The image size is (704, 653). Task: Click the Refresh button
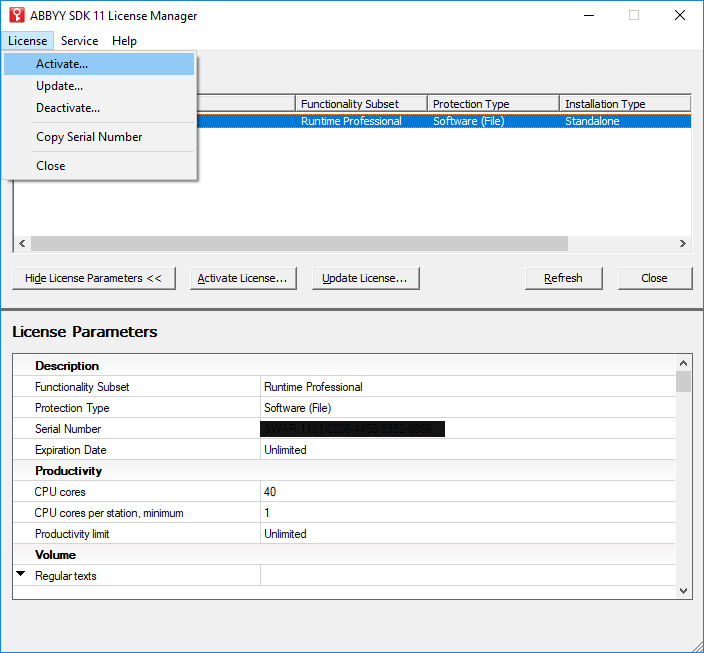point(563,278)
